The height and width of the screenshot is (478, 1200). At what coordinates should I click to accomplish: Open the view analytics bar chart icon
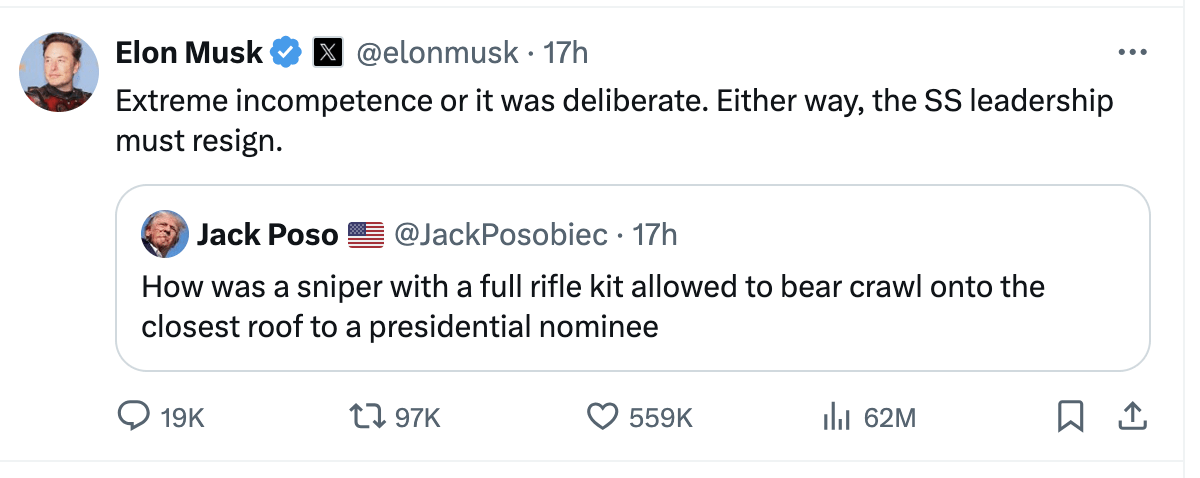(x=836, y=417)
